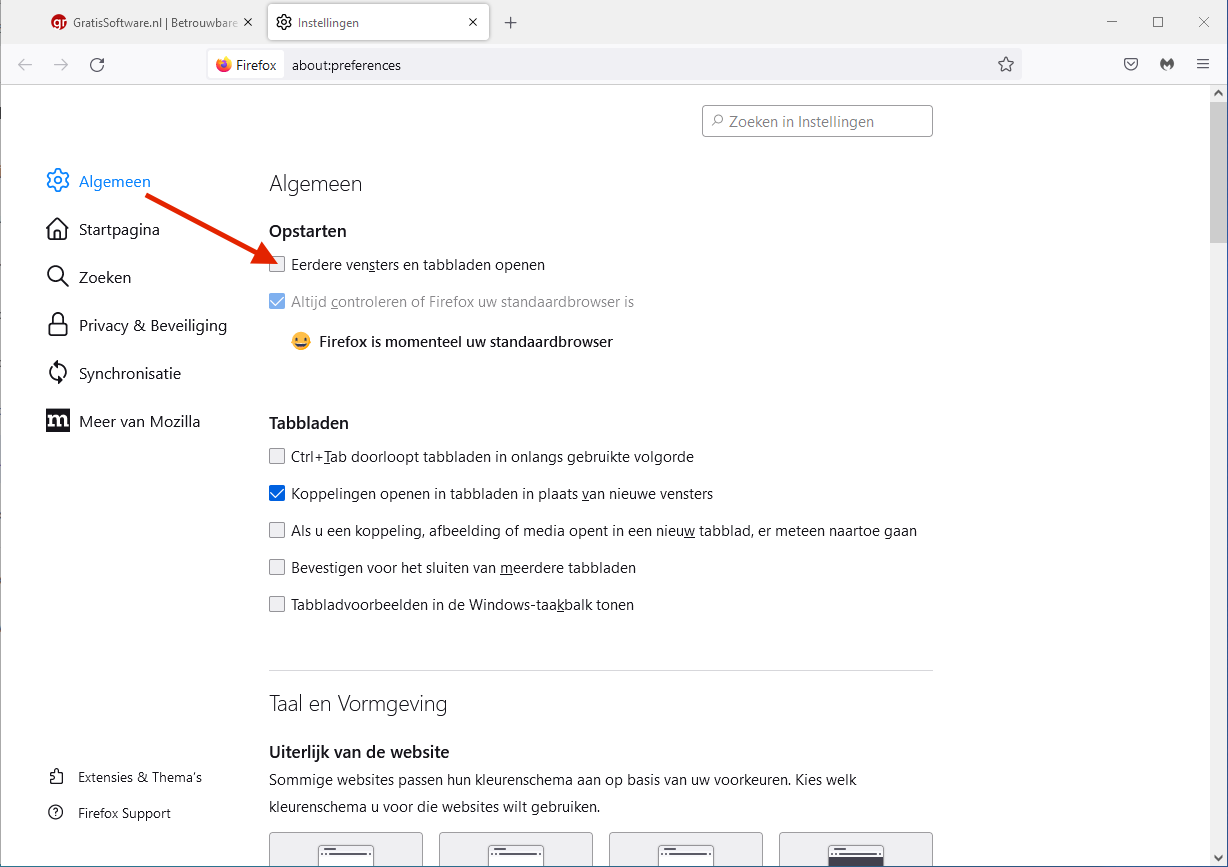This screenshot has width=1228, height=867.
Task: Enable Tabbladvoorbeelden in de Windows-taakbalk tonen
Action: point(277,605)
